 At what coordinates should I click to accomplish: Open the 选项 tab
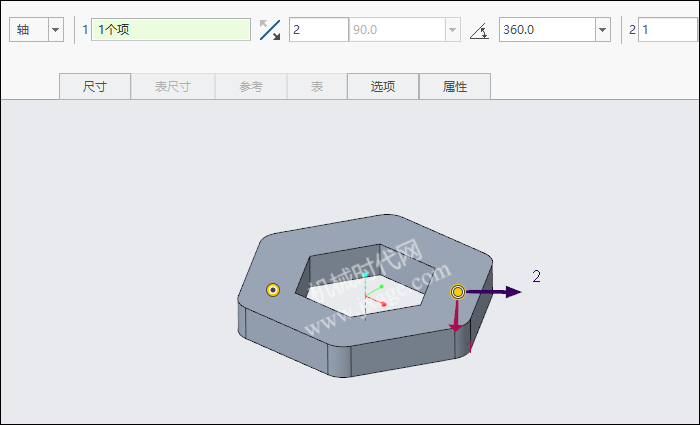383,86
